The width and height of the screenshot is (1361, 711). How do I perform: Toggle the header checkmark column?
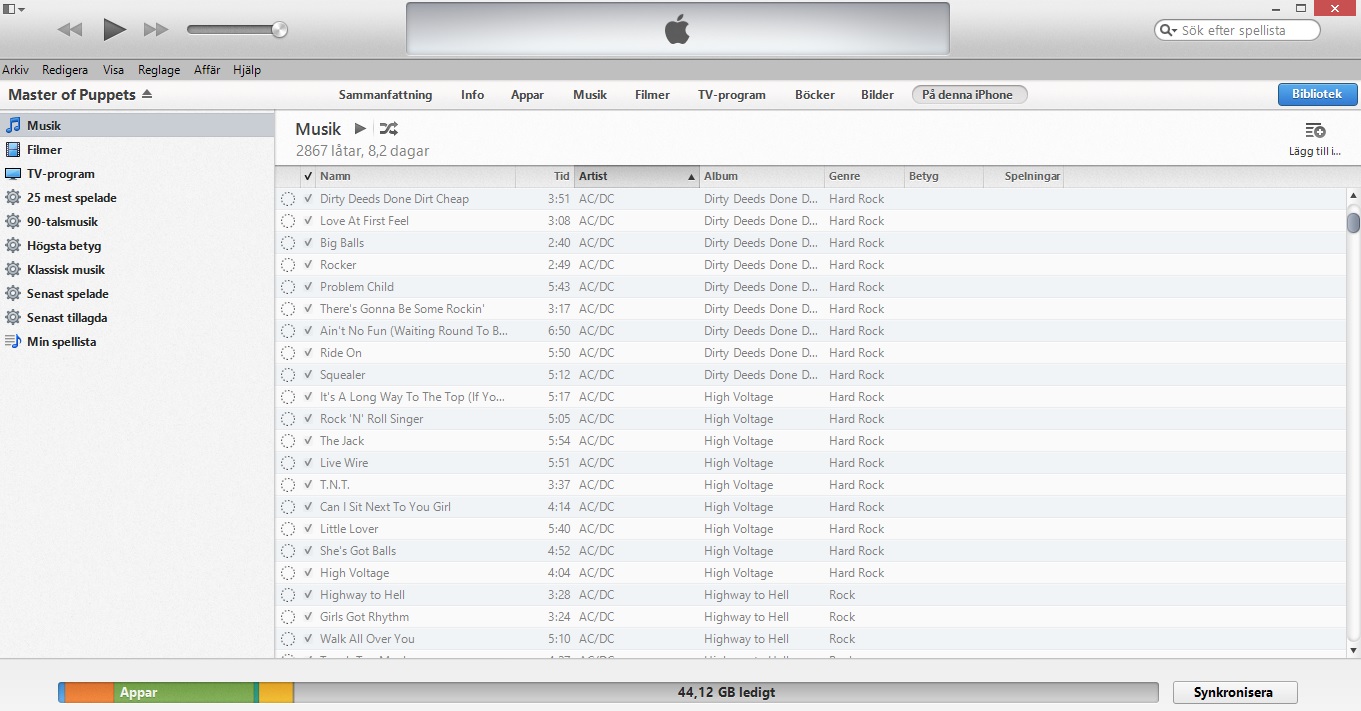308,176
